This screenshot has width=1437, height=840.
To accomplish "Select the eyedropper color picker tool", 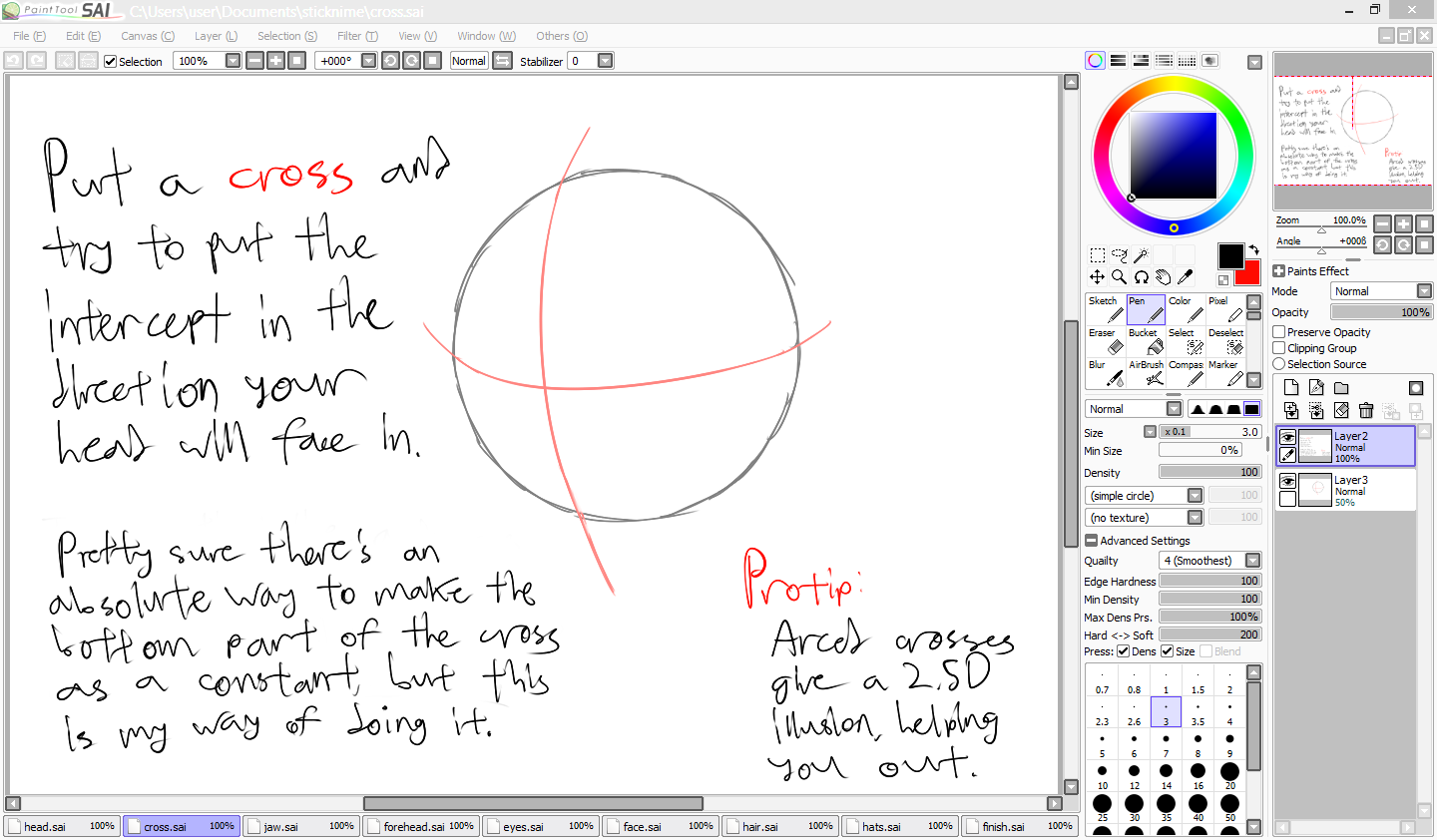I will click(x=1186, y=277).
